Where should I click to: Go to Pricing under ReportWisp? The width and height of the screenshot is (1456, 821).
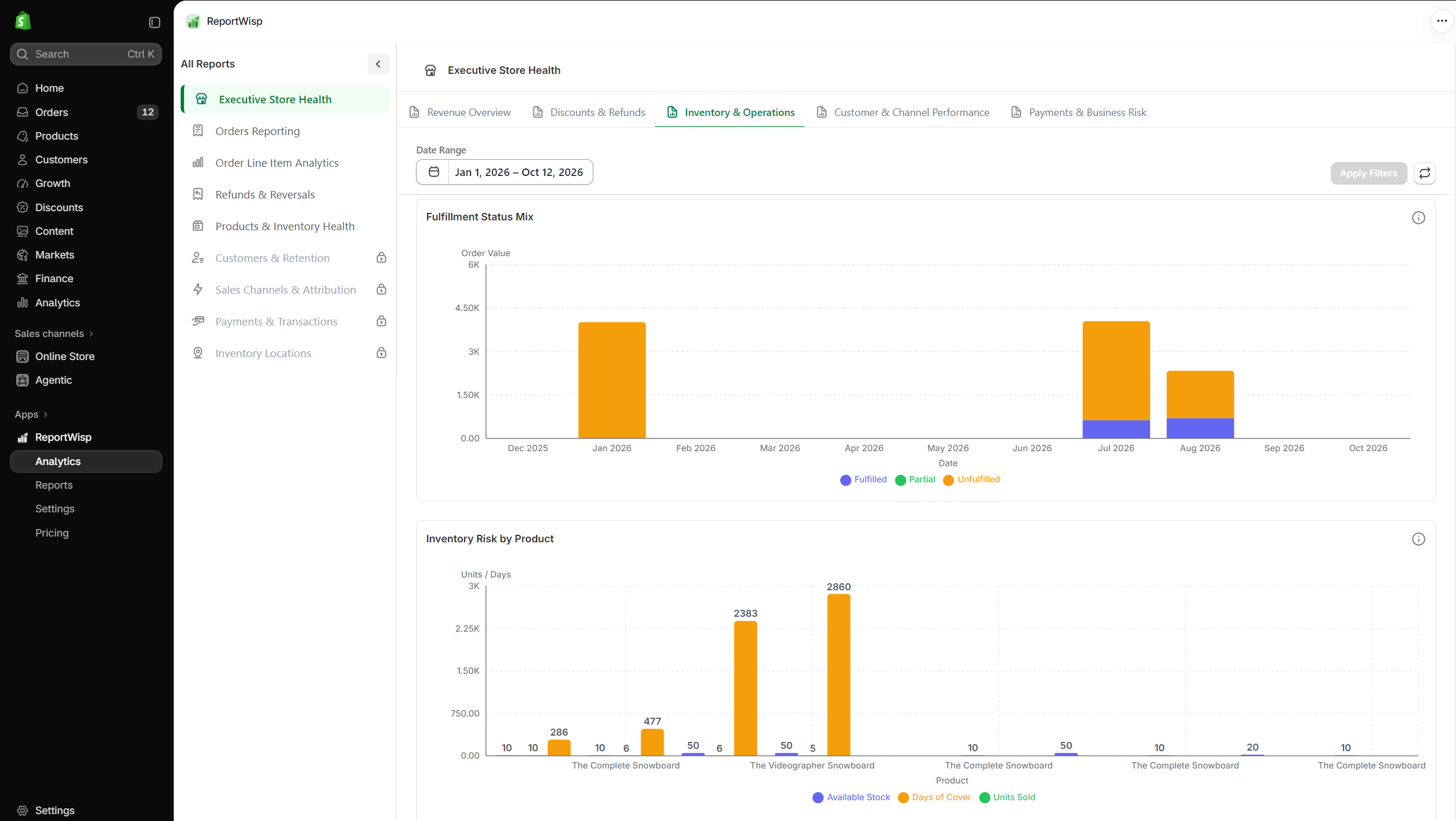52,533
